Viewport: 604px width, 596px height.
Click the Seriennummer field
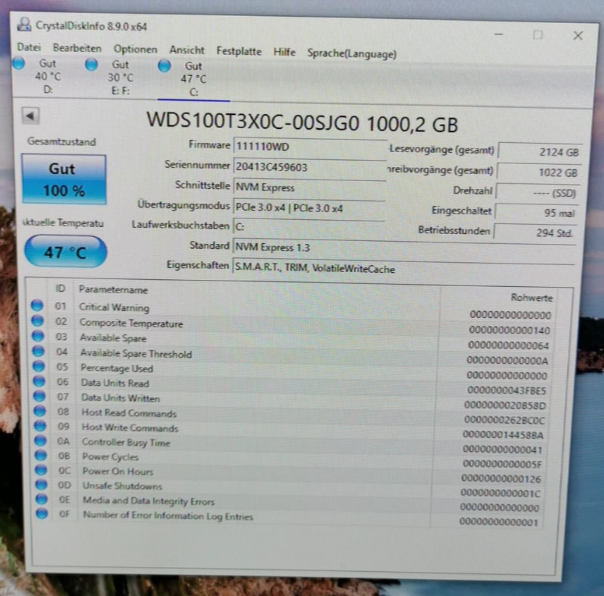[310, 168]
